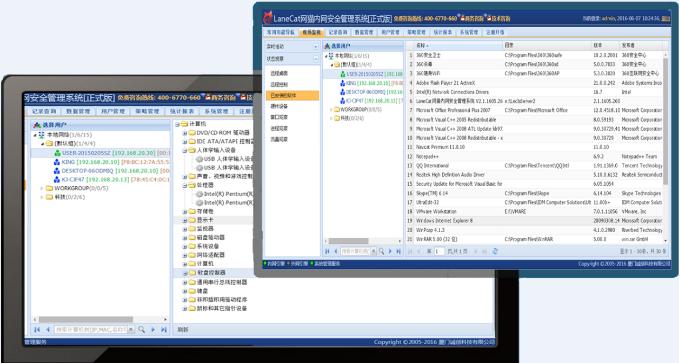Select the highlighted orange software item in the left sidebar

pos(292,95)
